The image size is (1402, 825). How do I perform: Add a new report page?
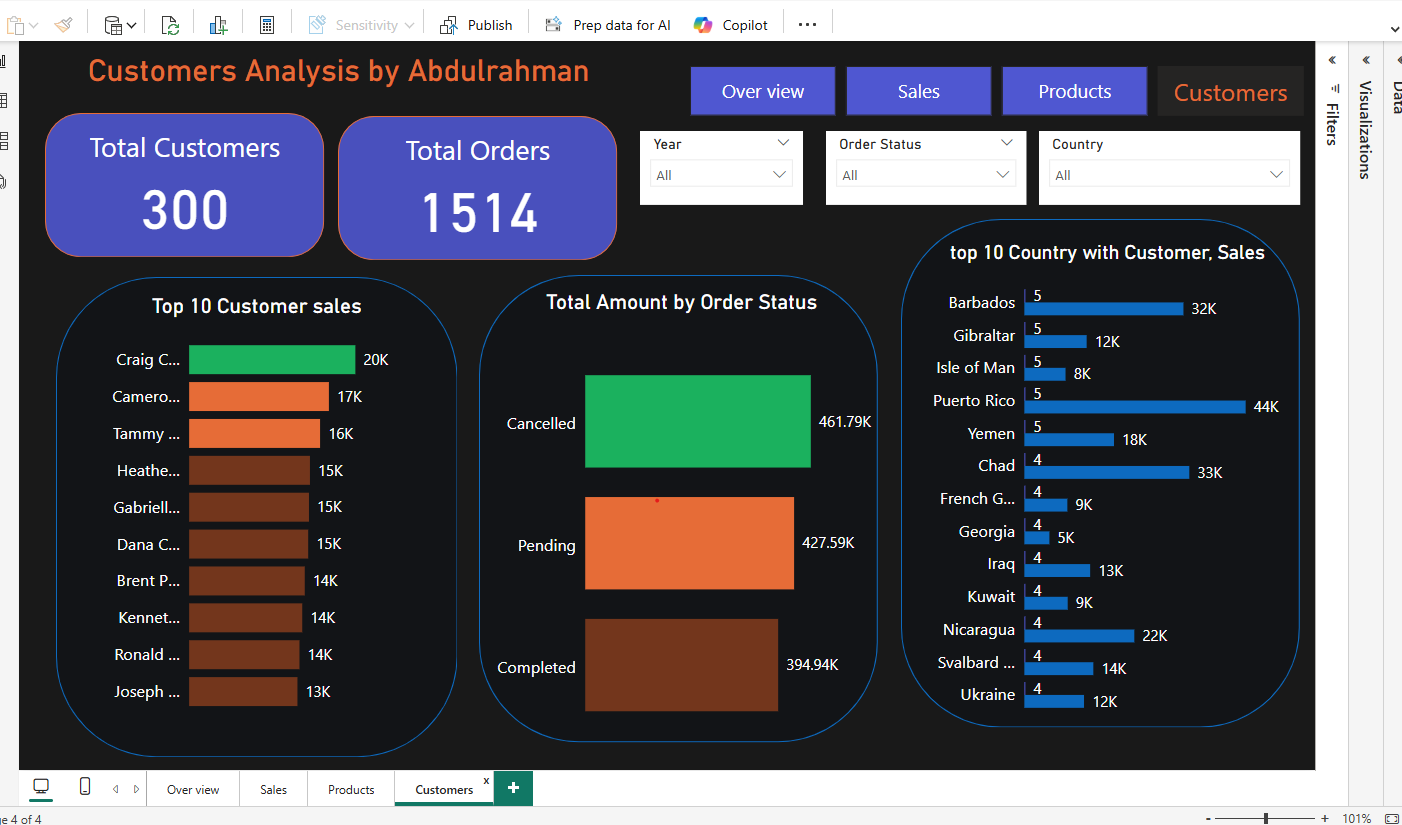(x=514, y=789)
